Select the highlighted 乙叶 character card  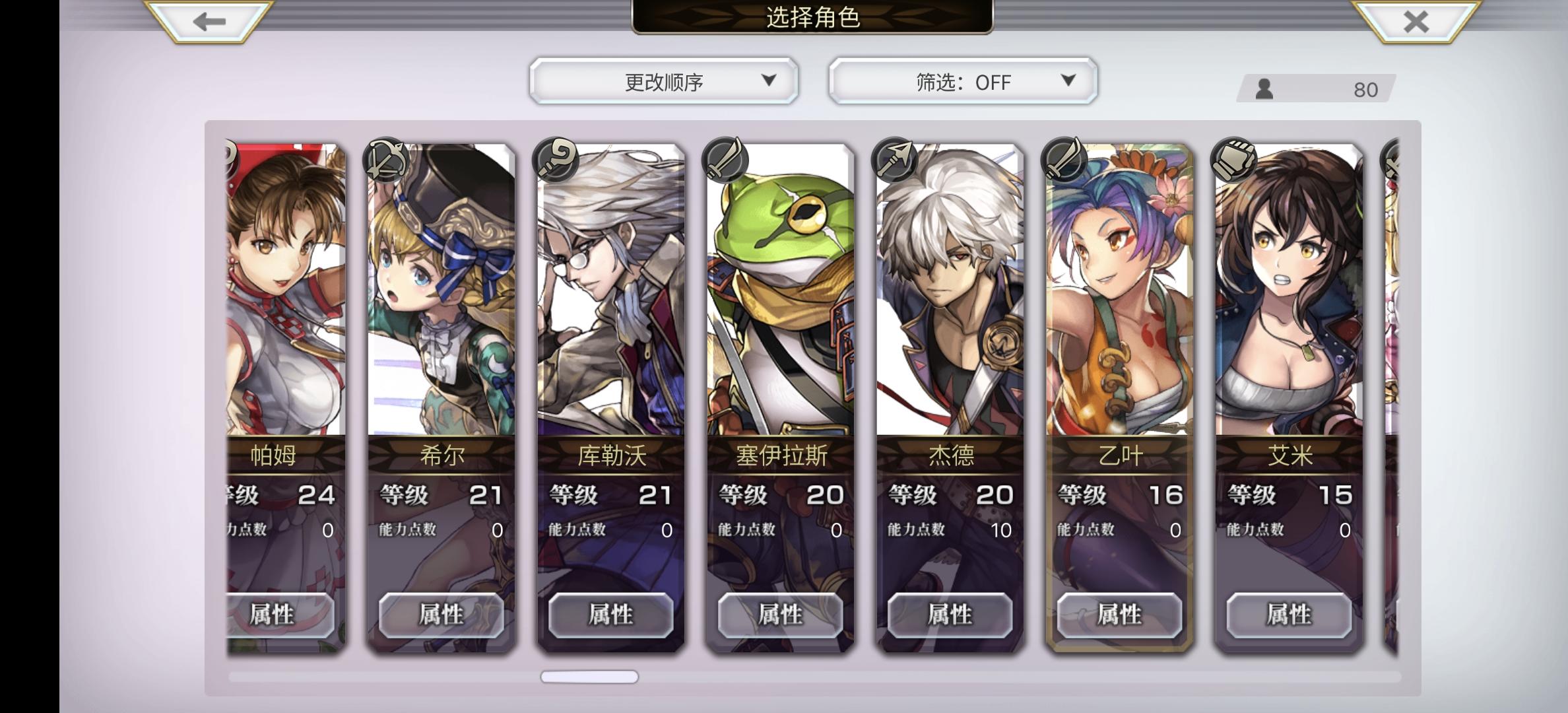pos(1119,396)
